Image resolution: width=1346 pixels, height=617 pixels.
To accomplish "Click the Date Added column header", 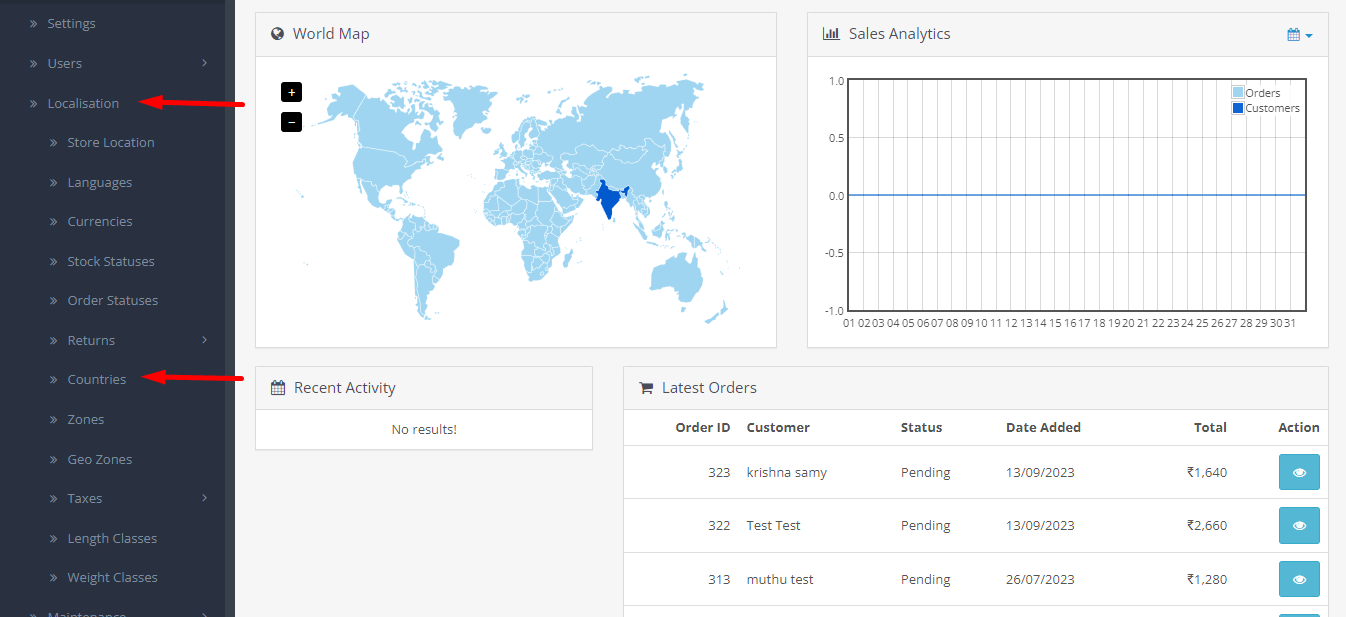I will click(x=1043, y=427).
